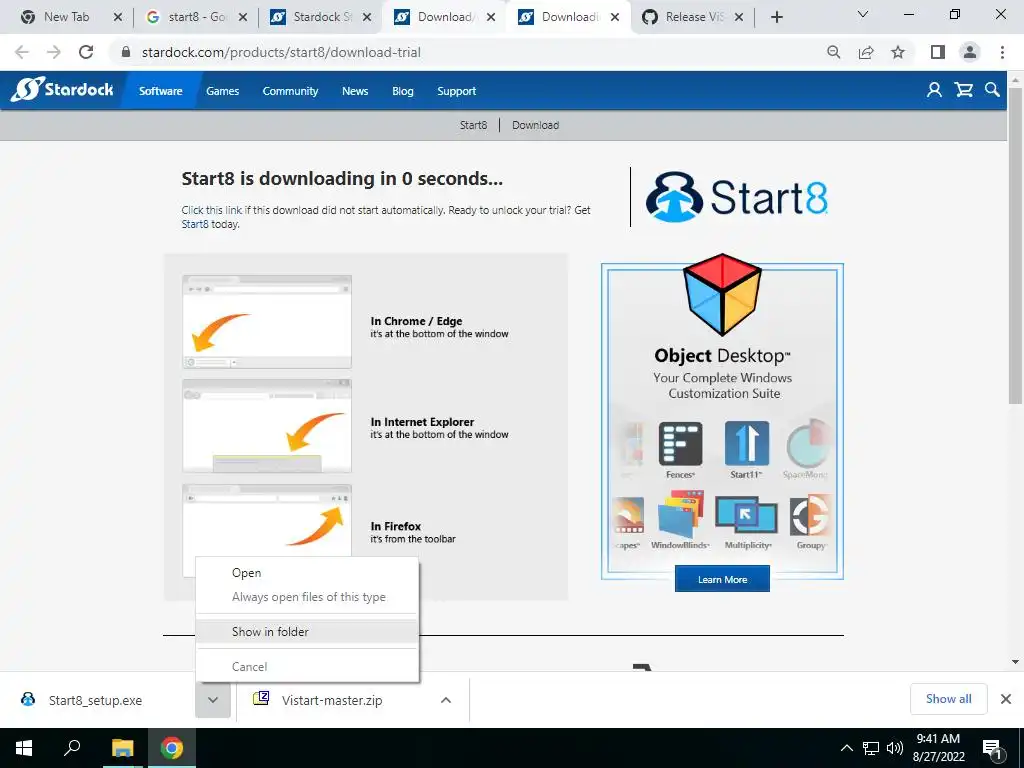Show hidden tray icons chevron

click(846, 748)
